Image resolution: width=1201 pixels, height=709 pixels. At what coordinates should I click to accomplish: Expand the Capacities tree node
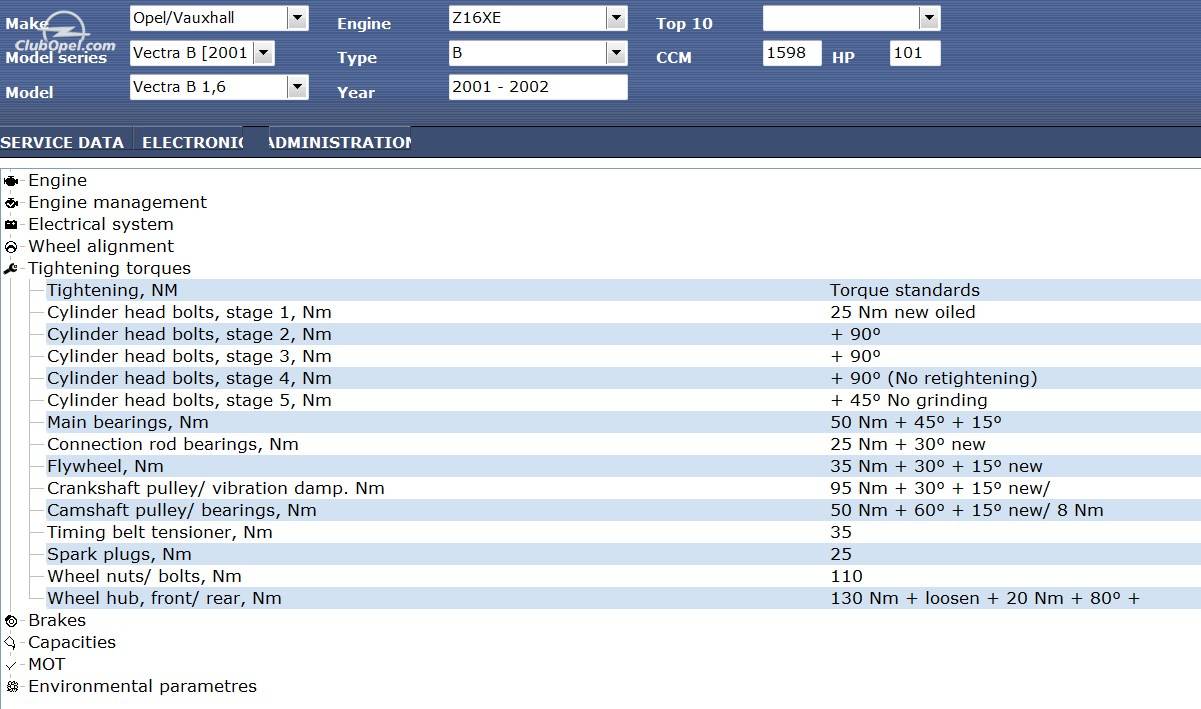(x=72, y=642)
